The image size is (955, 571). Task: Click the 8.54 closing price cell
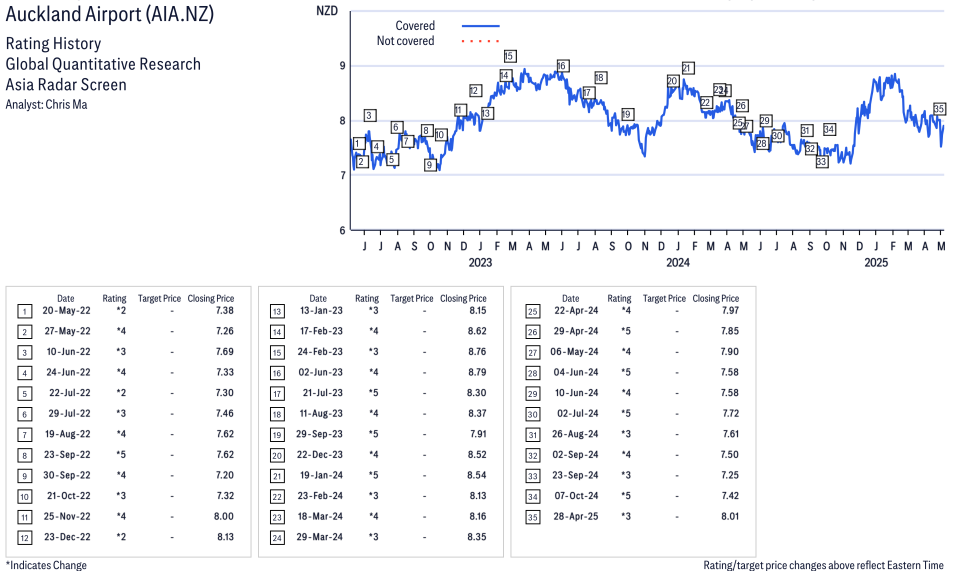coord(477,475)
